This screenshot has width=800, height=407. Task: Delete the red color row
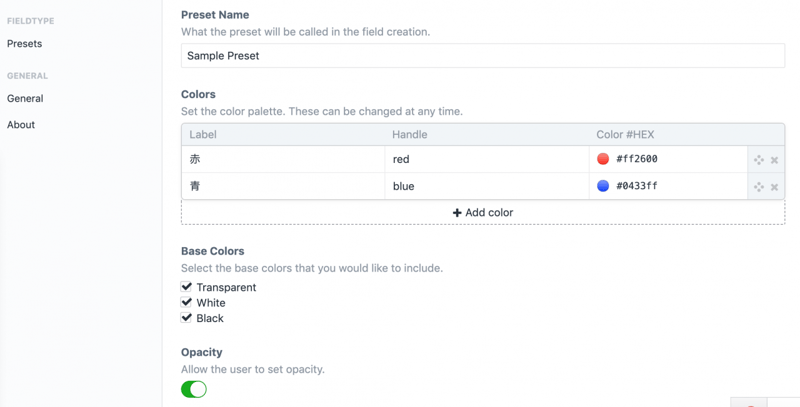point(774,160)
